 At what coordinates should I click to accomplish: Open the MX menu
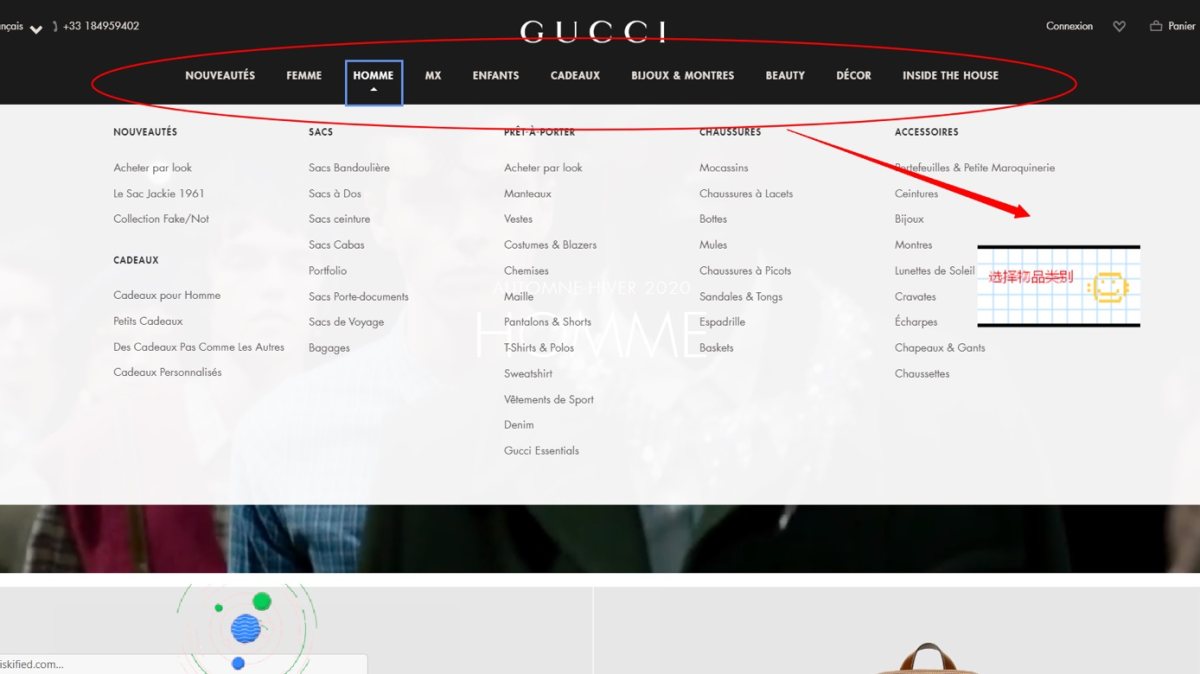pos(433,75)
